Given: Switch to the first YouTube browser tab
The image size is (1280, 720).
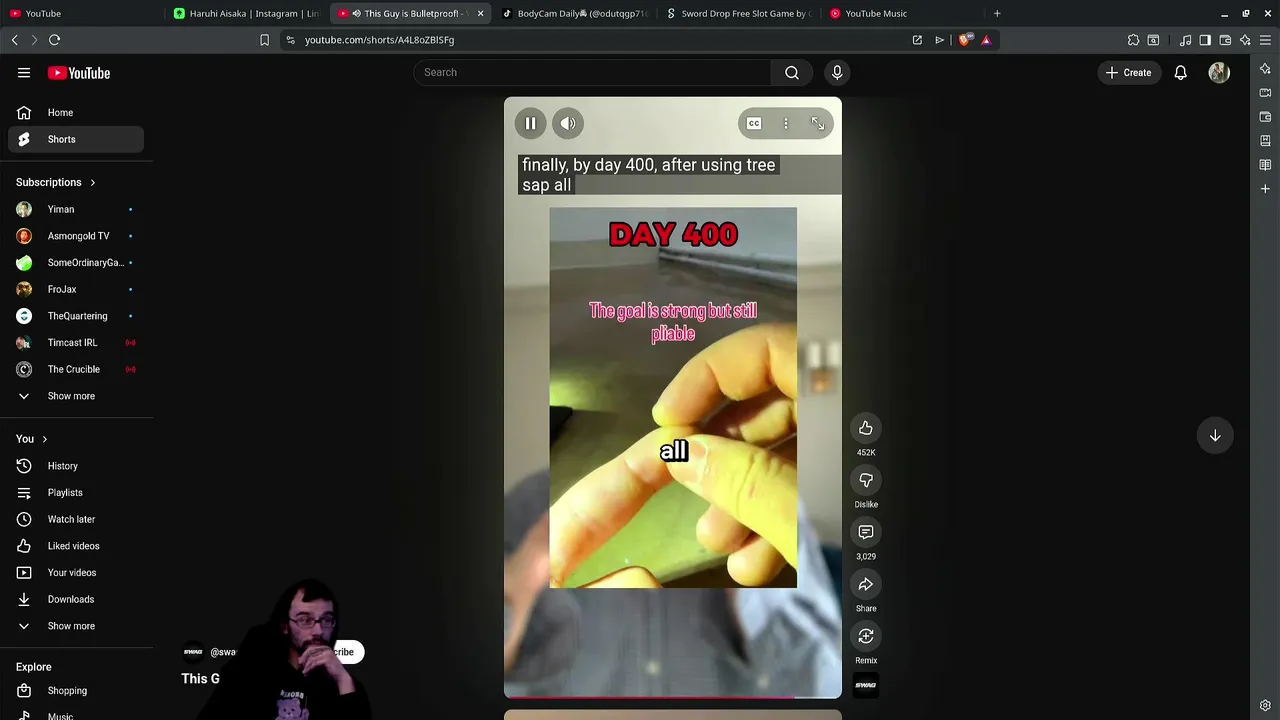Looking at the screenshot, I should (84, 13).
